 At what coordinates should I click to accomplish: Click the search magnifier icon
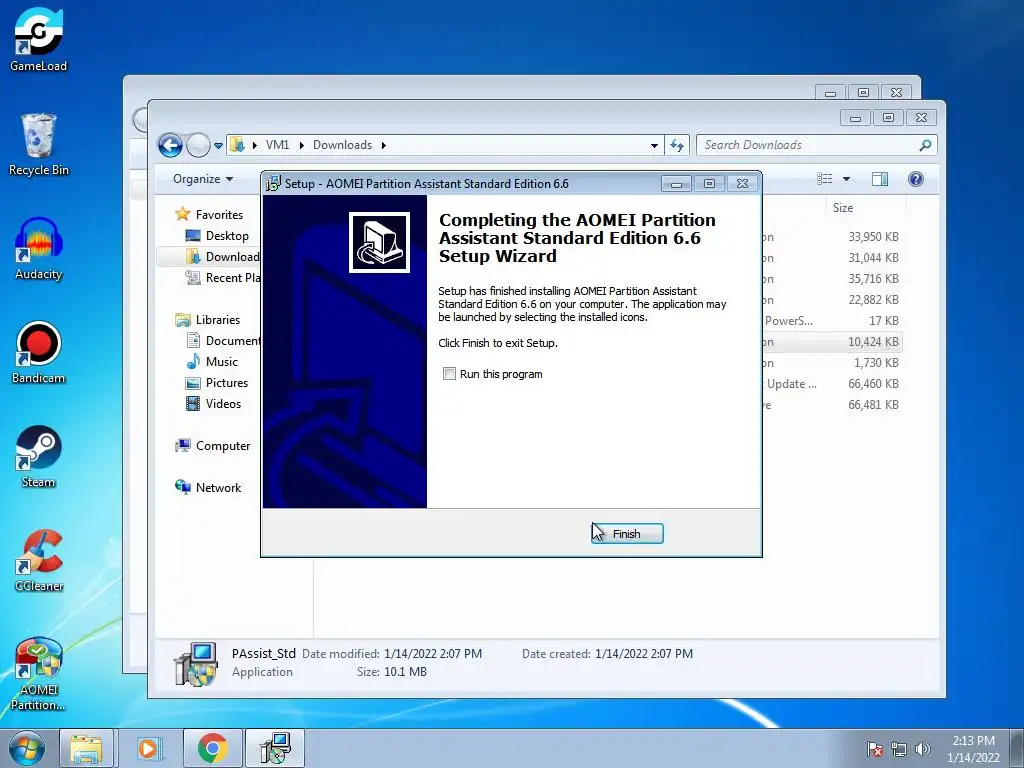pyautogui.click(x=925, y=145)
